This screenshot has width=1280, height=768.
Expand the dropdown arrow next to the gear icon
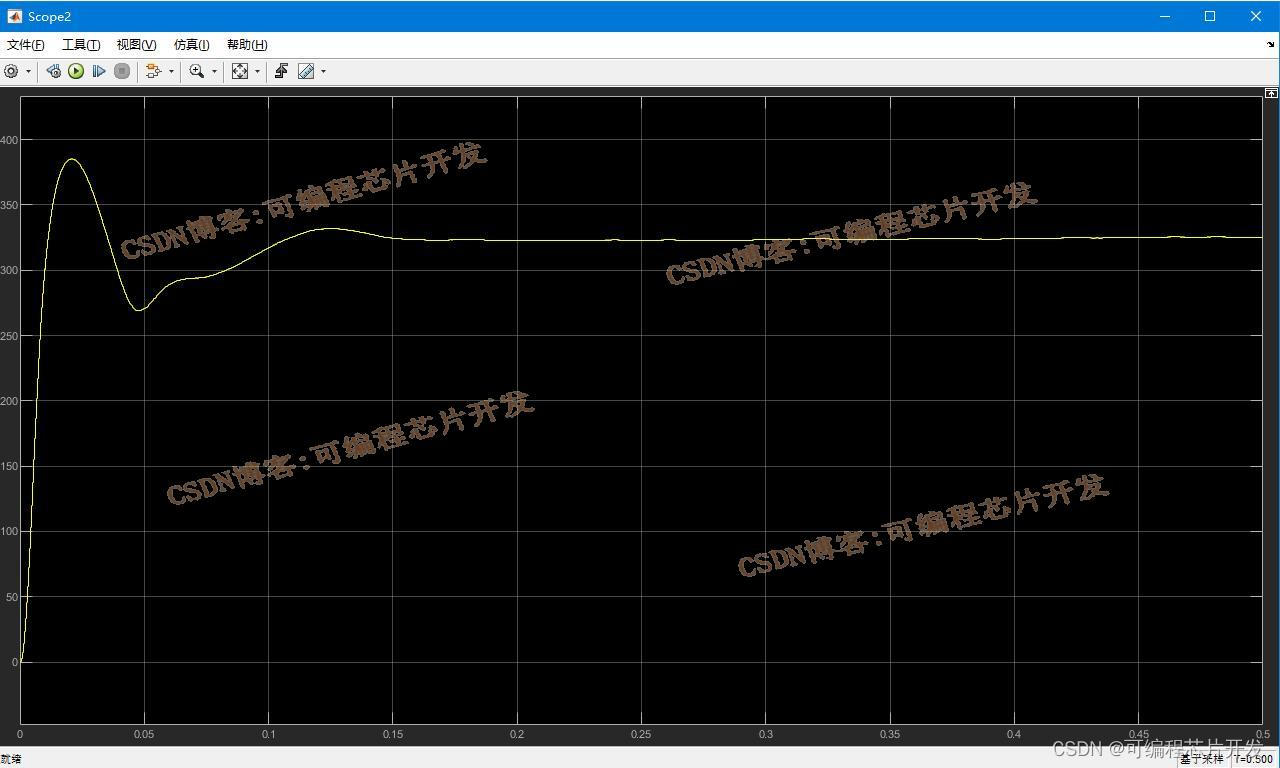pyautogui.click(x=28, y=71)
